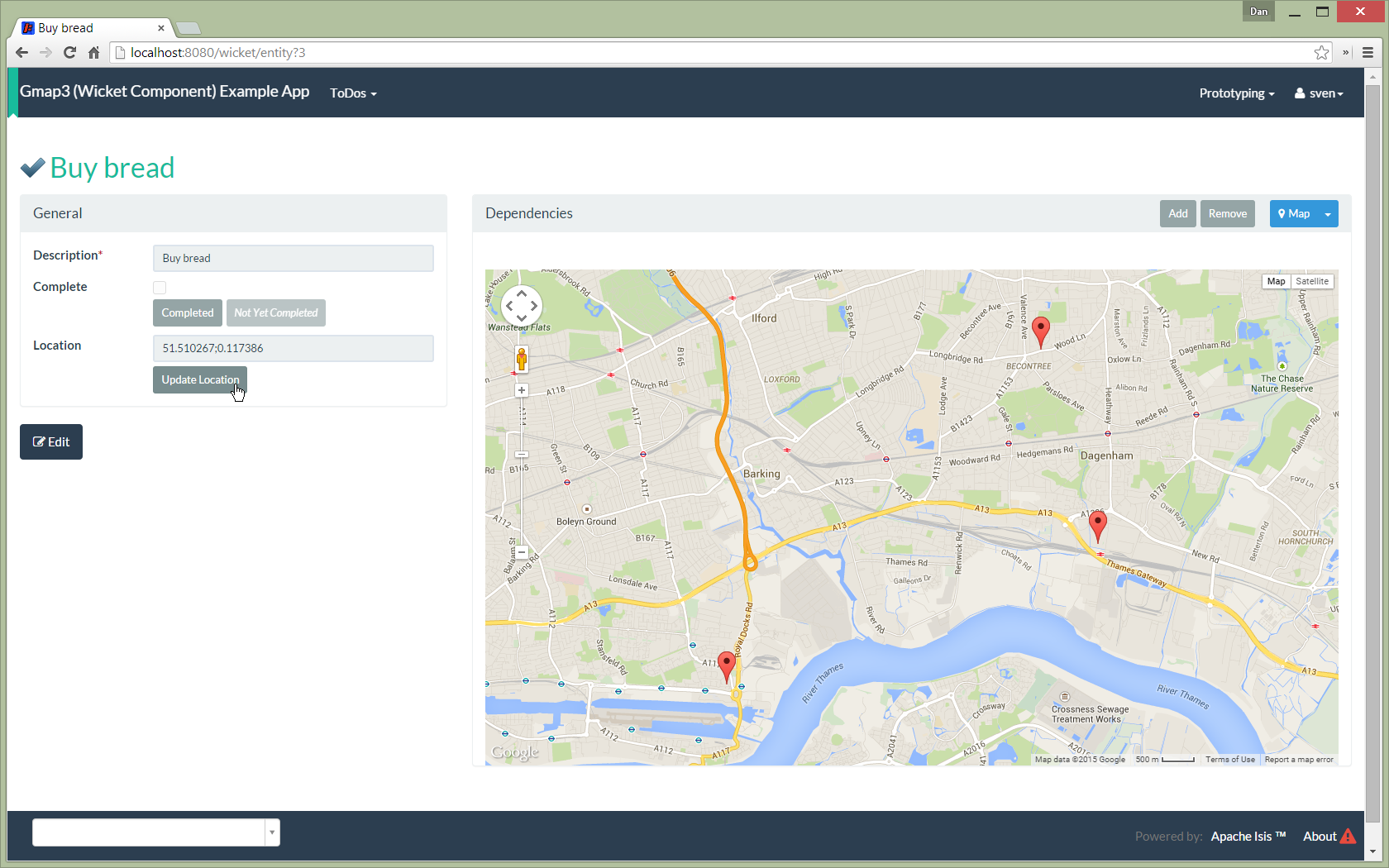
Task: Click the Remove dependency button
Action: coord(1228,214)
